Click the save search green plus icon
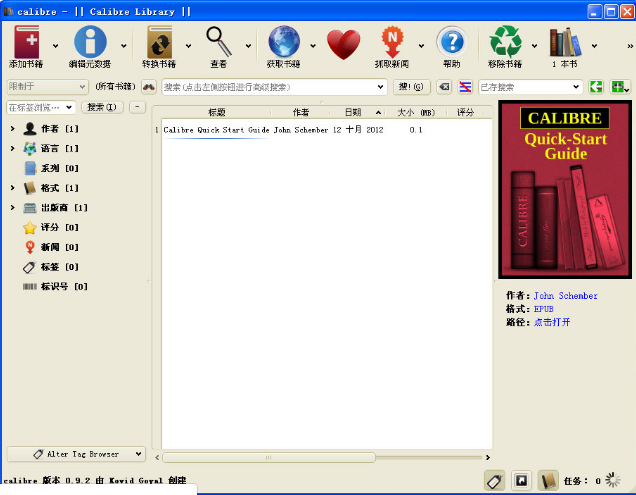636x495 pixels. click(x=619, y=87)
